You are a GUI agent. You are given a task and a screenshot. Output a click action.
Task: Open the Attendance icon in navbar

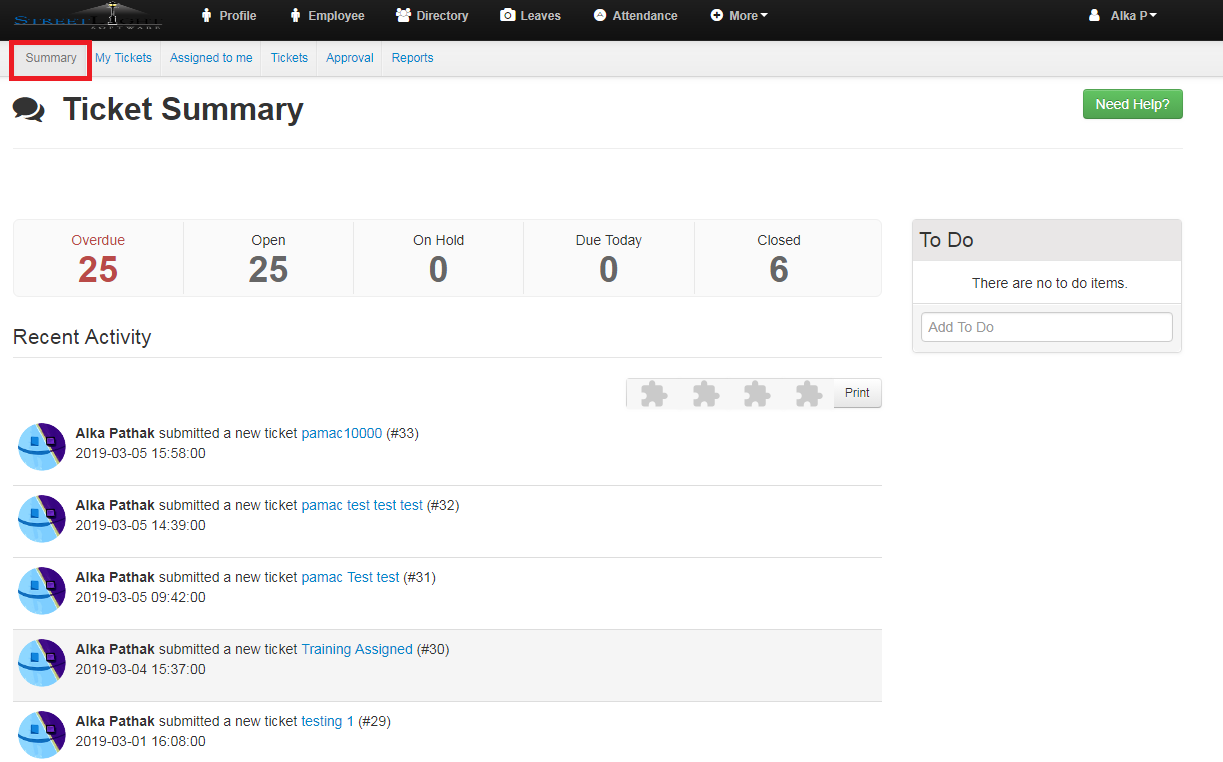tap(600, 15)
